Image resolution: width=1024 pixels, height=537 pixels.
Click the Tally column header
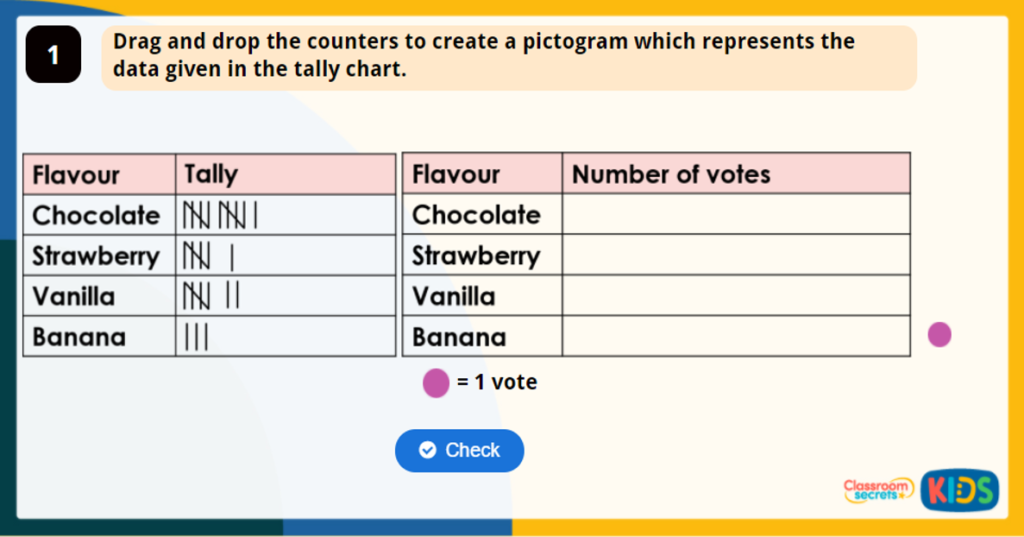point(211,174)
